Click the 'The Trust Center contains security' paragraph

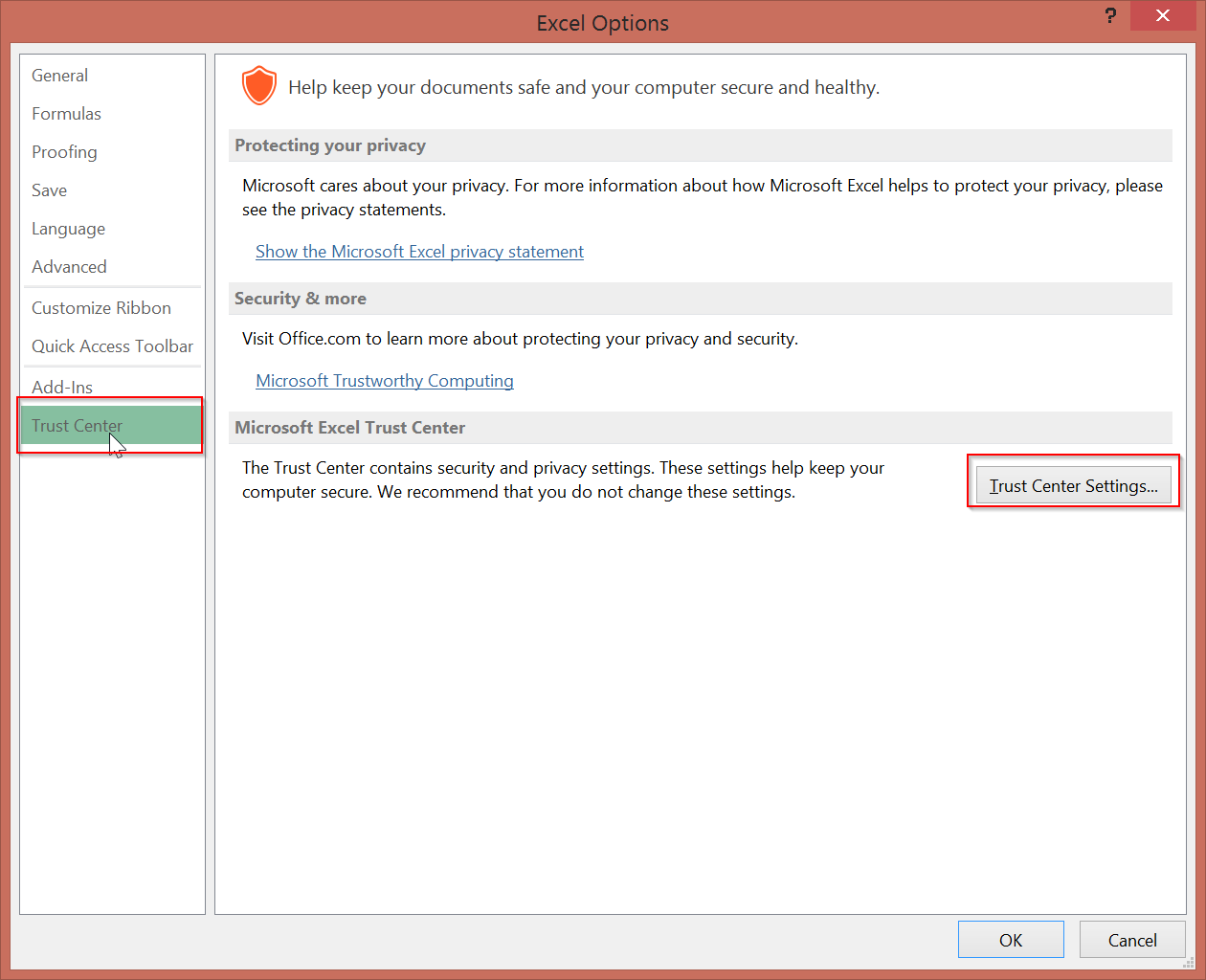point(563,479)
